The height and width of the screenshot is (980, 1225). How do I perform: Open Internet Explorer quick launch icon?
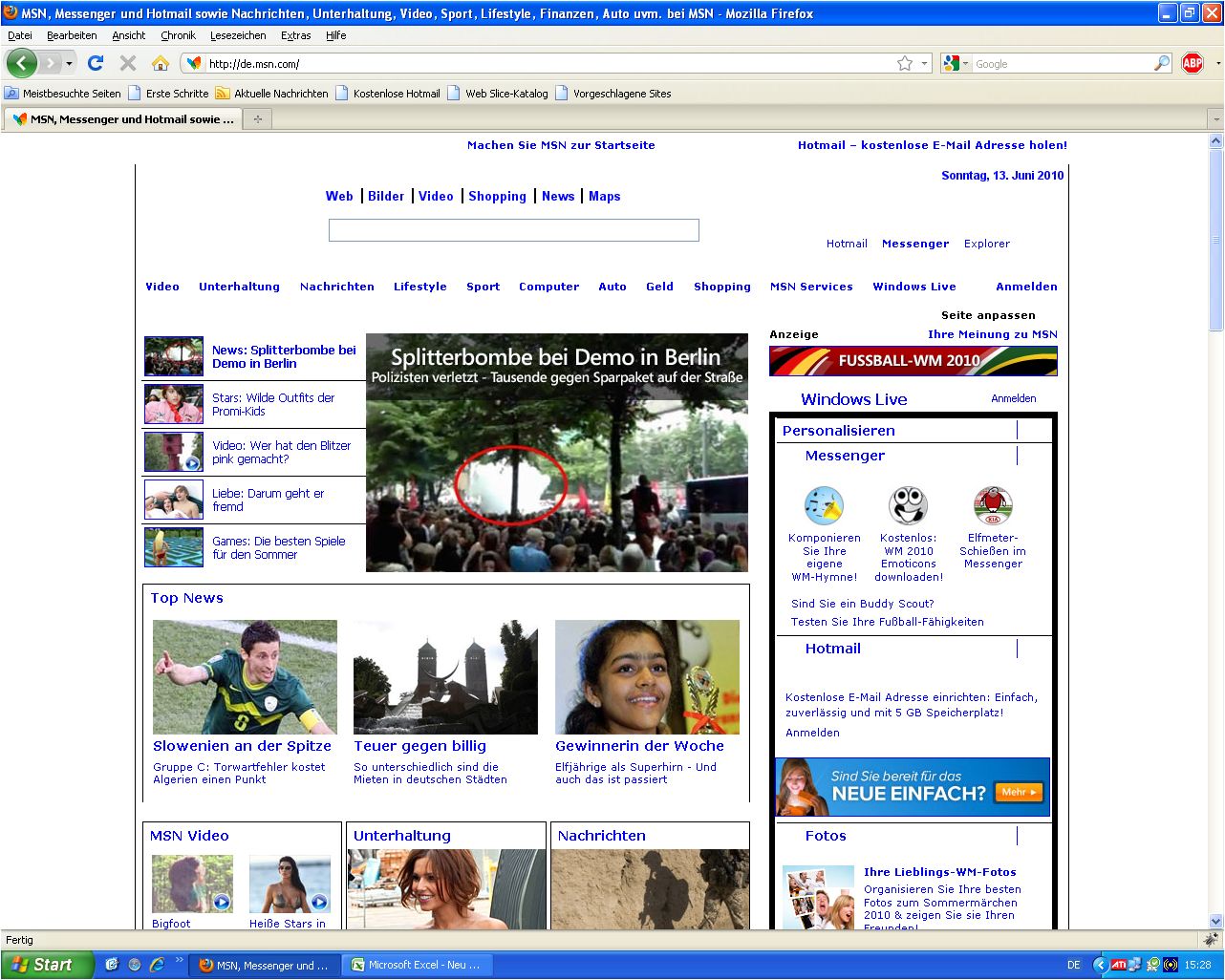coord(156,965)
